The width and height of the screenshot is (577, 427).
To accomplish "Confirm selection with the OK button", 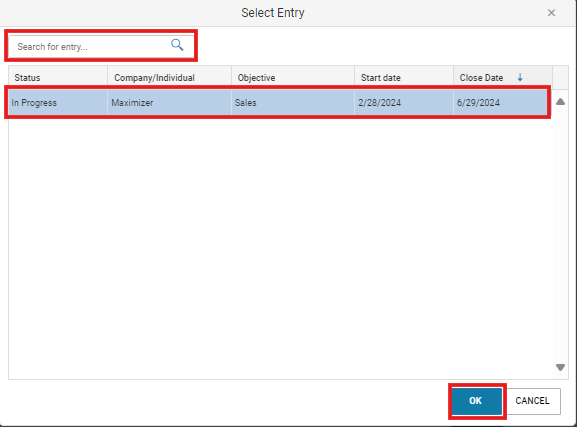I will coord(476,401).
